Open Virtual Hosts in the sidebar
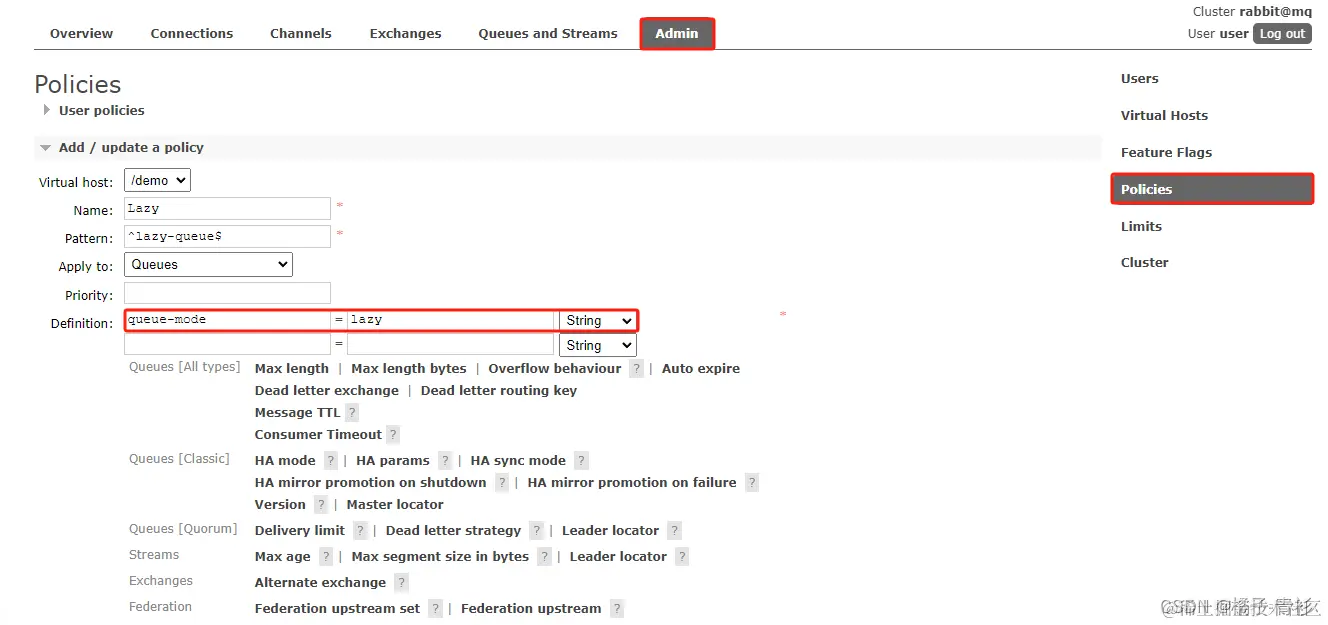 click(x=1164, y=116)
